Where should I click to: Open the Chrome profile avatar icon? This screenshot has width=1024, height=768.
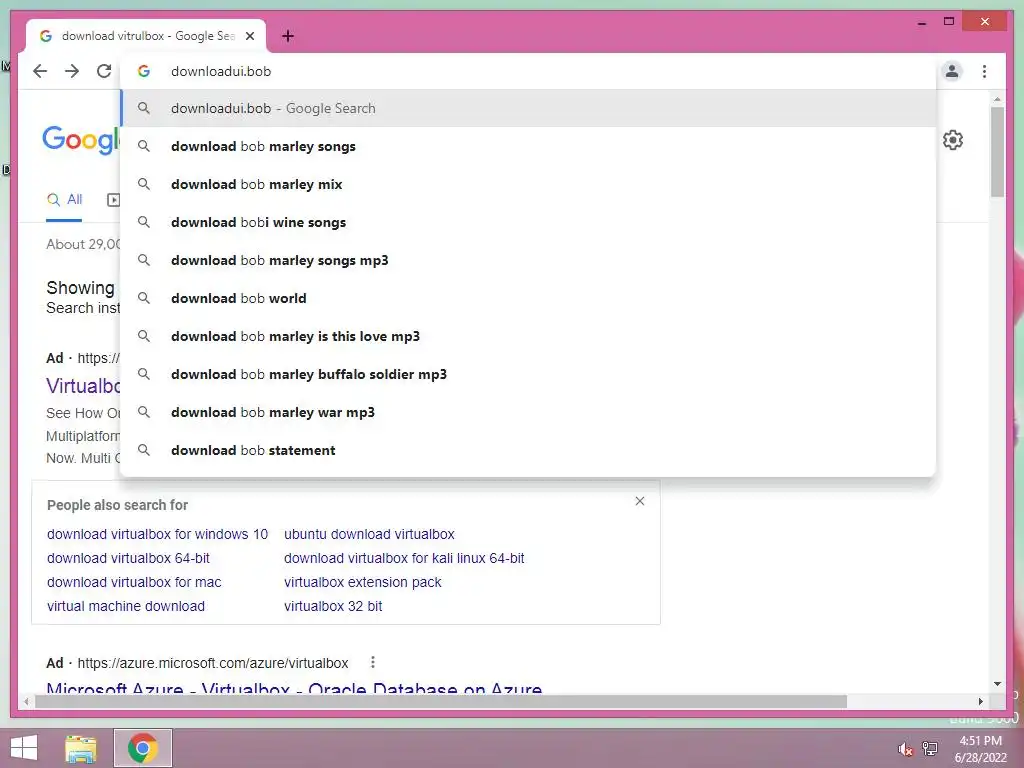(952, 71)
